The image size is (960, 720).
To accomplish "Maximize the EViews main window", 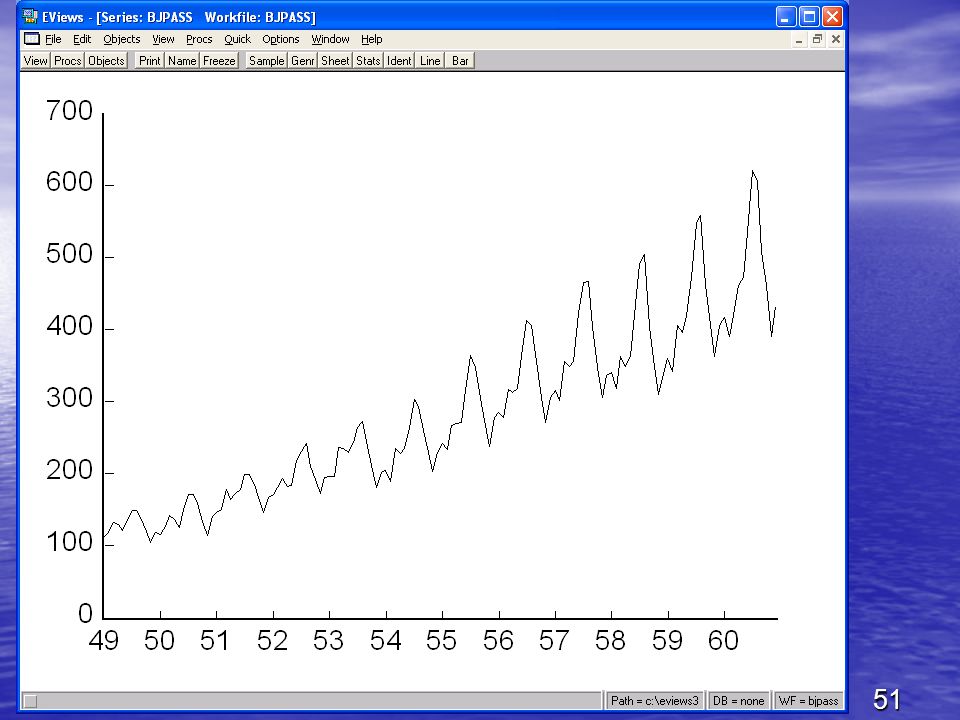I will point(809,17).
